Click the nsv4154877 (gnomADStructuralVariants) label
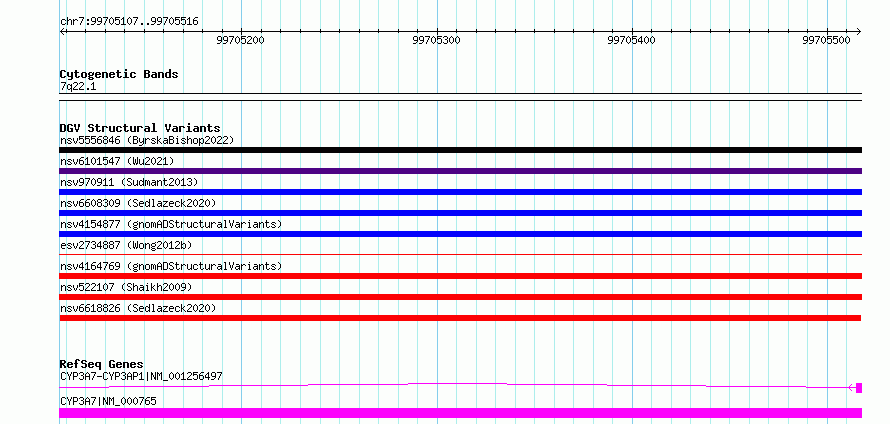Screen dimensions: 890x424 pyautogui.click(x=171, y=224)
